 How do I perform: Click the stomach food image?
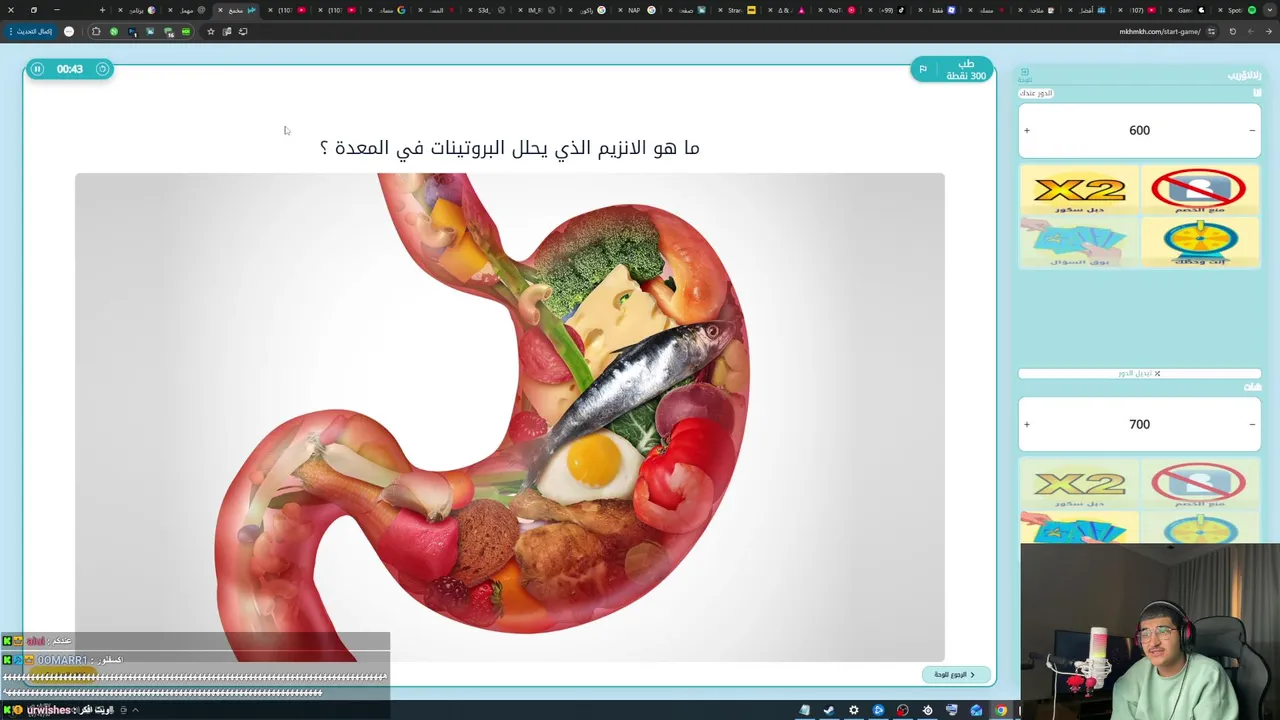coord(509,417)
